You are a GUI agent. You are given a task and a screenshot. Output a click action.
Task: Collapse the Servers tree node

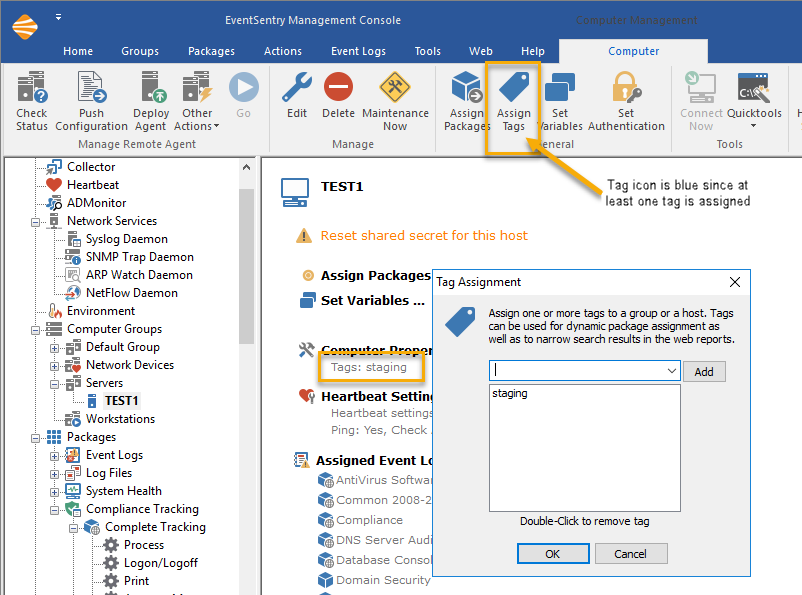coord(54,384)
